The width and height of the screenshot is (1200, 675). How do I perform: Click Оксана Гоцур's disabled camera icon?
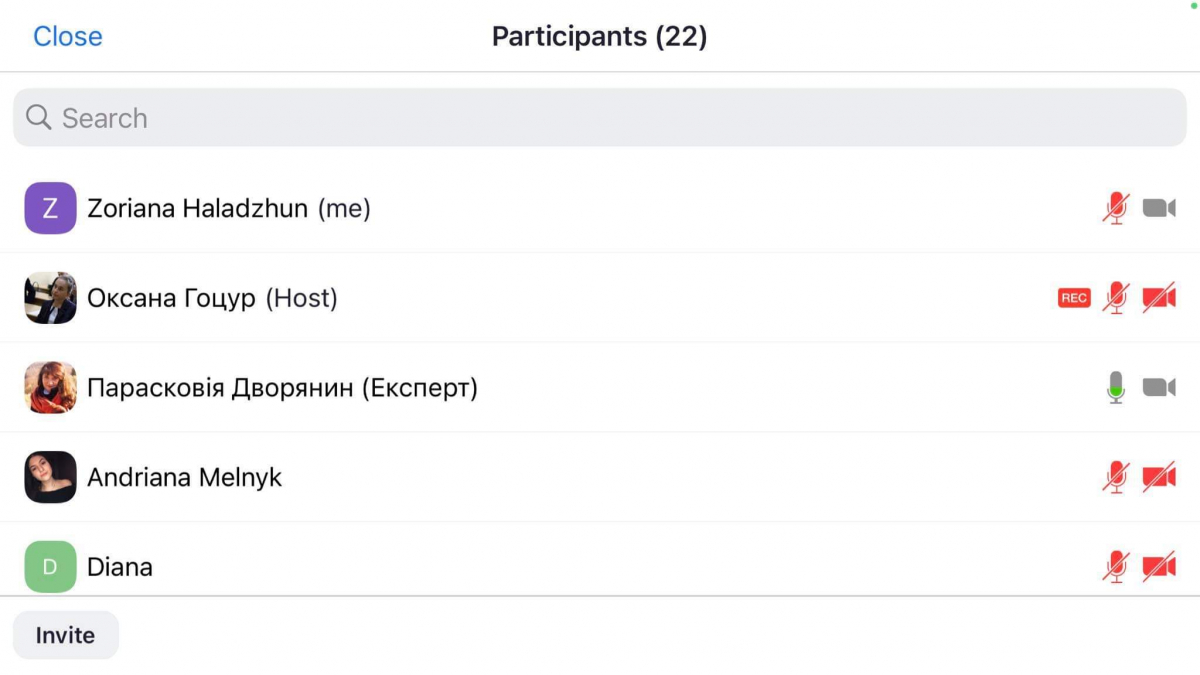pyautogui.click(x=1159, y=298)
